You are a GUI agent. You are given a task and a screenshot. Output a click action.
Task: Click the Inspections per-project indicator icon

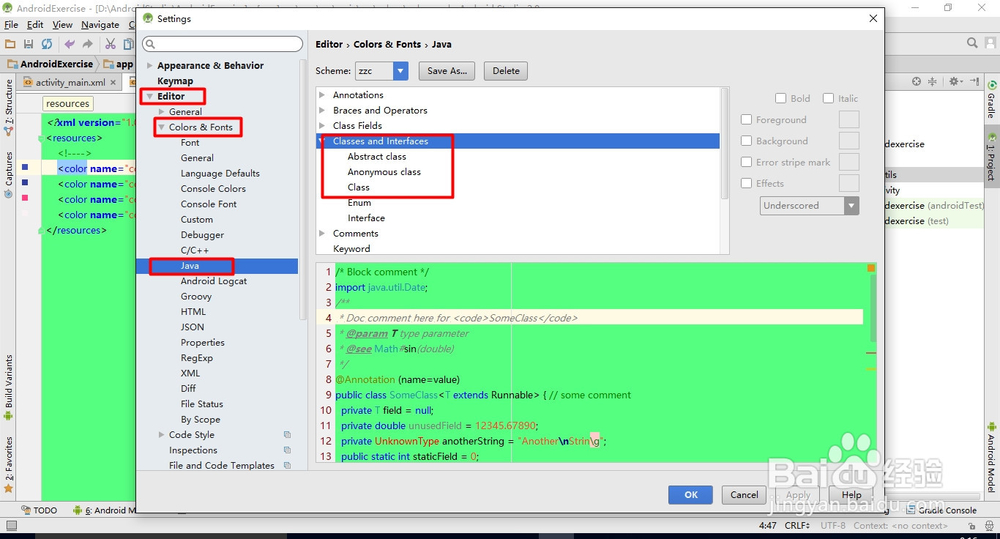point(287,450)
